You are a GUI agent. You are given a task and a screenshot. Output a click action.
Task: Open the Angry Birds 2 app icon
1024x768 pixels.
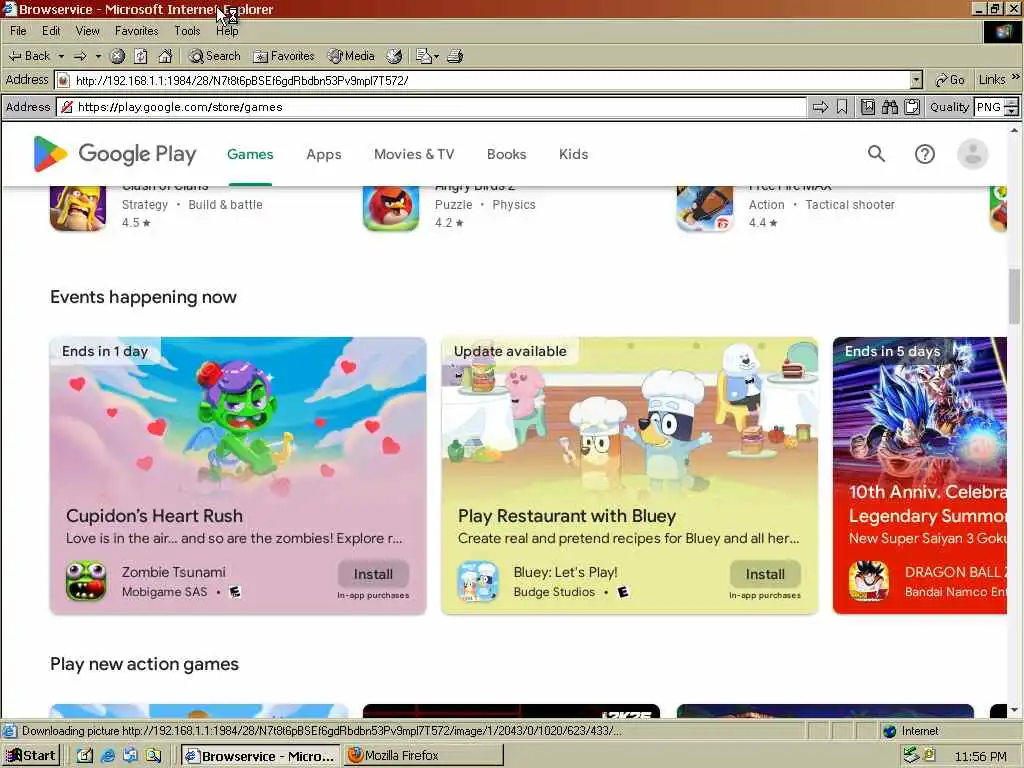click(391, 208)
